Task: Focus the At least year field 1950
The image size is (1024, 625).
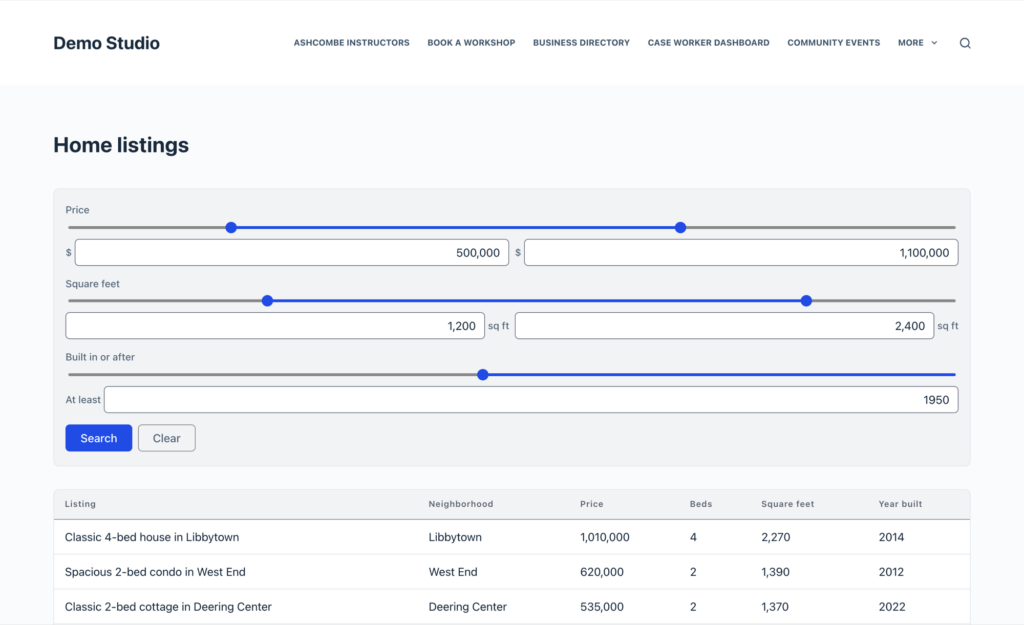Action: click(531, 400)
